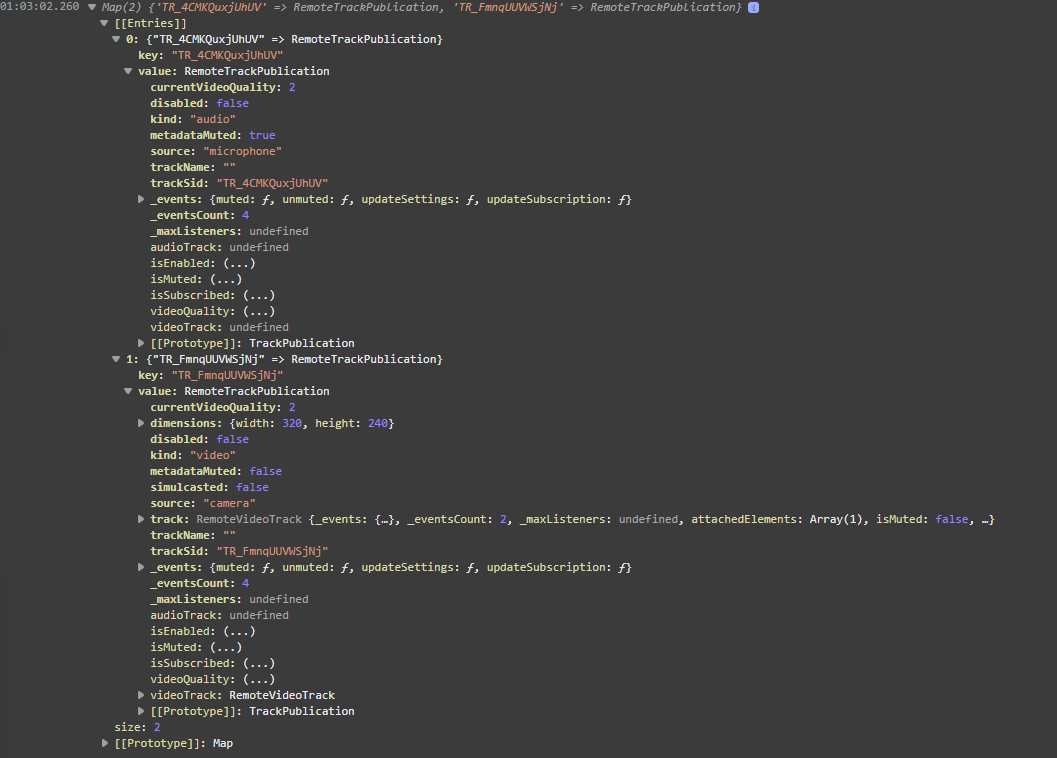Evaluate the isEnabled getter of entry 0
The height and width of the screenshot is (758, 1057).
tap(237, 263)
